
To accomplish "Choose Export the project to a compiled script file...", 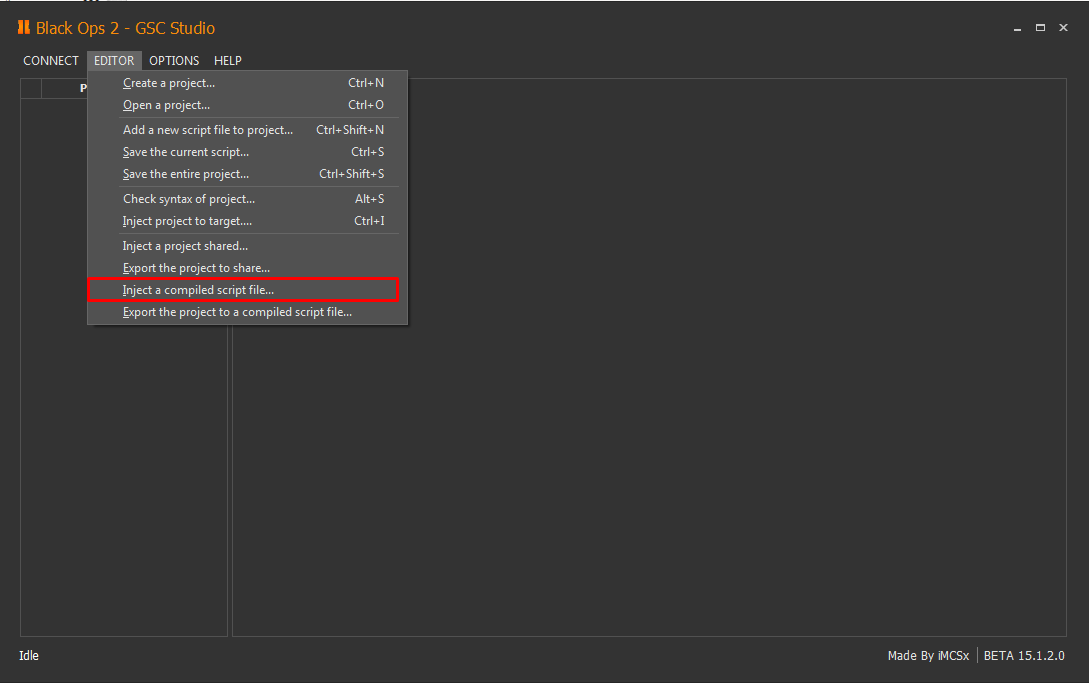I will coord(248,312).
